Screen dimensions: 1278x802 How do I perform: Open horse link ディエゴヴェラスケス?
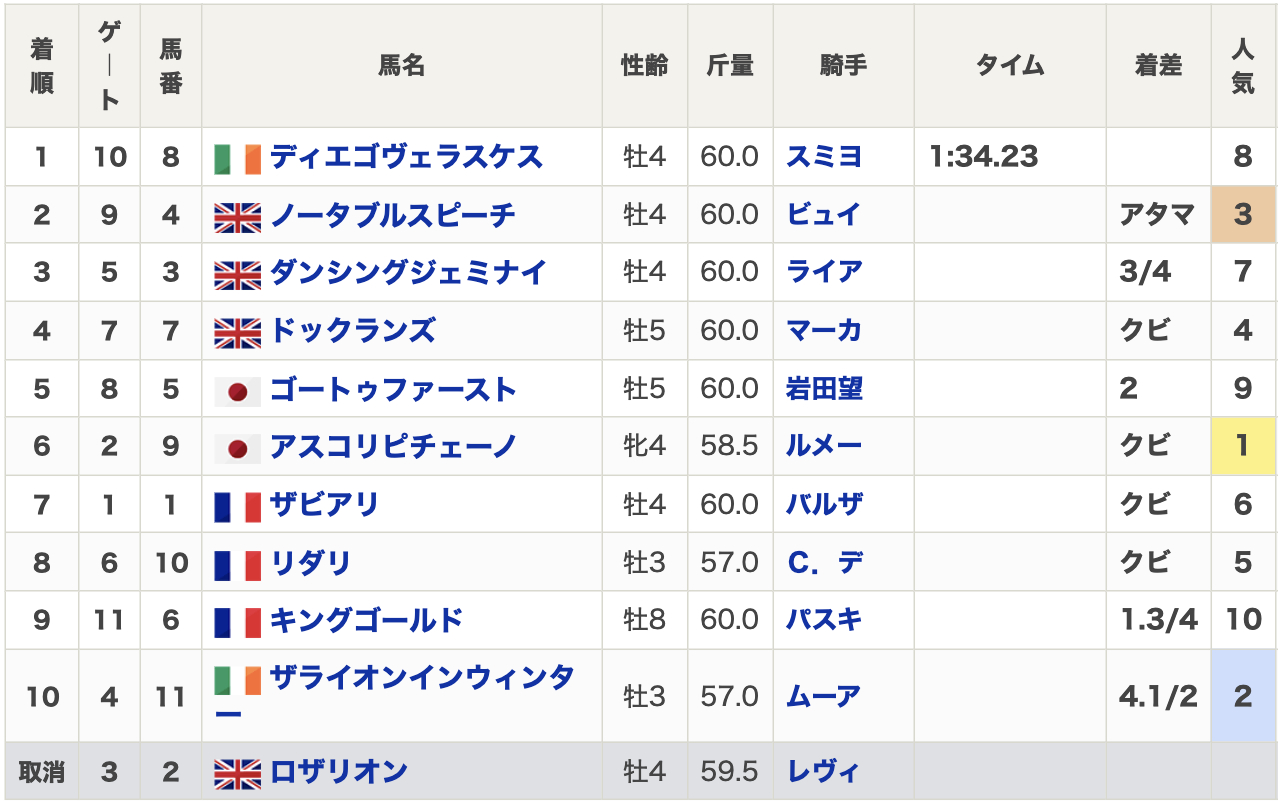pyautogui.click(x=406, y=157)
